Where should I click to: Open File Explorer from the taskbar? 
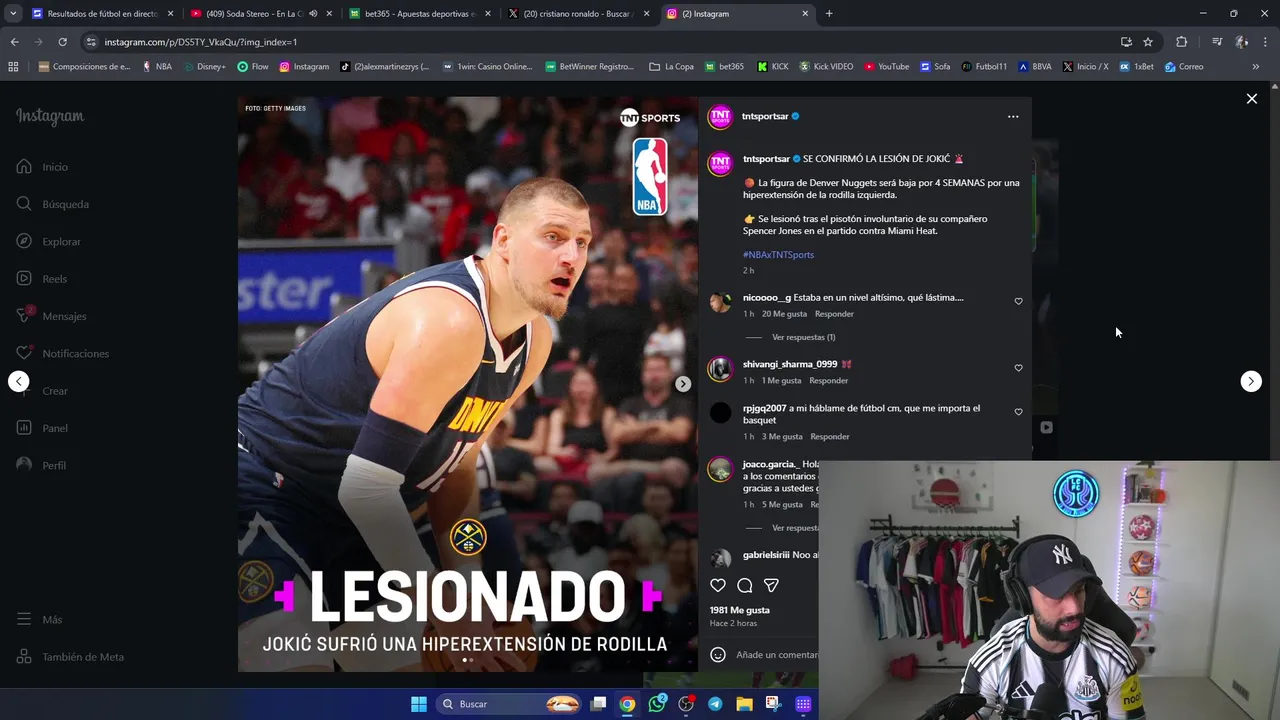[744, 704]
